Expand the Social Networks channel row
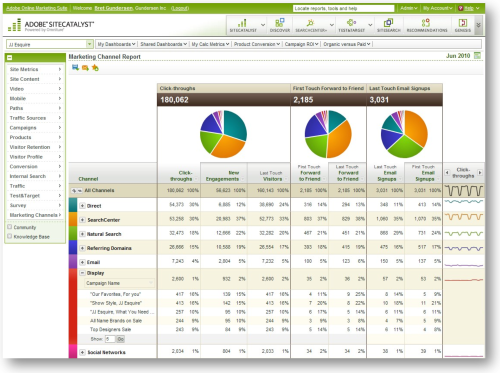The width and height of the screenshot is (500, 373). [x=82, y=352]
